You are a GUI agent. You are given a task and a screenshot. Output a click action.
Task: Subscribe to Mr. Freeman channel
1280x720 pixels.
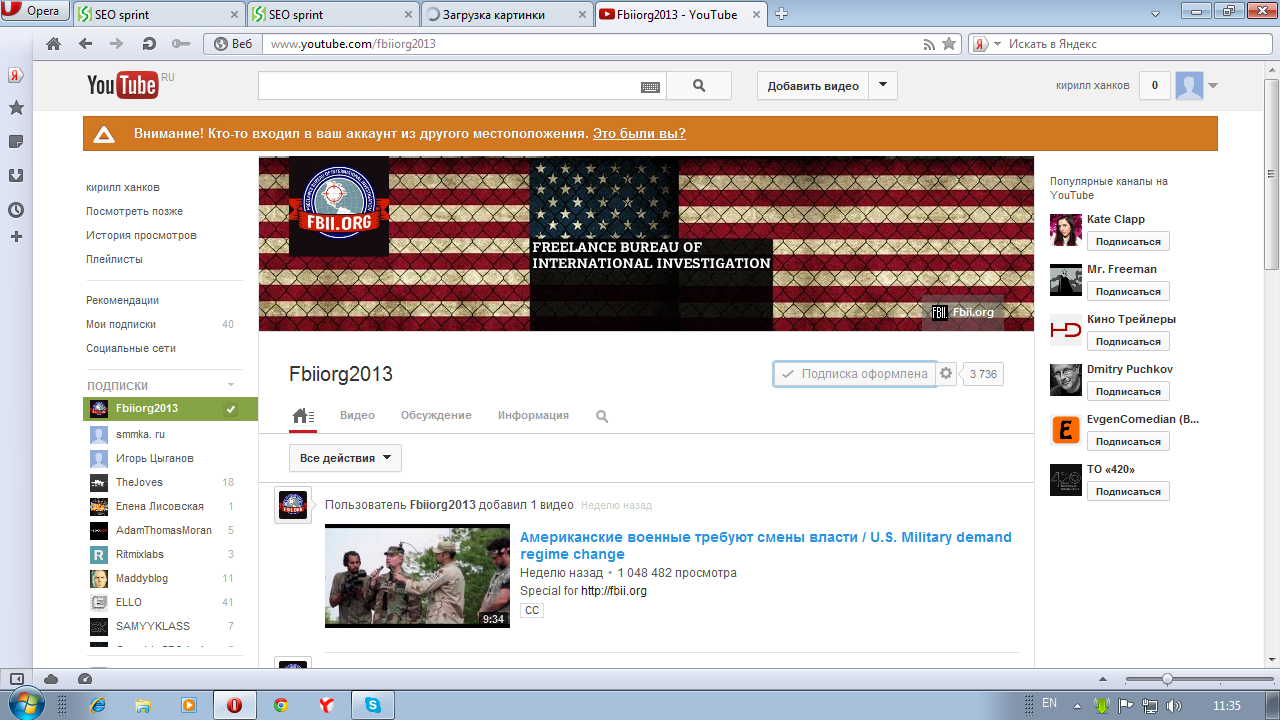[x=1128, y=292]
